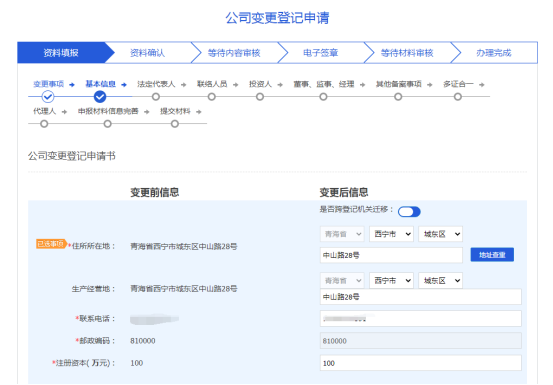Go to the 其他备案事项 step label

(399, 84)
